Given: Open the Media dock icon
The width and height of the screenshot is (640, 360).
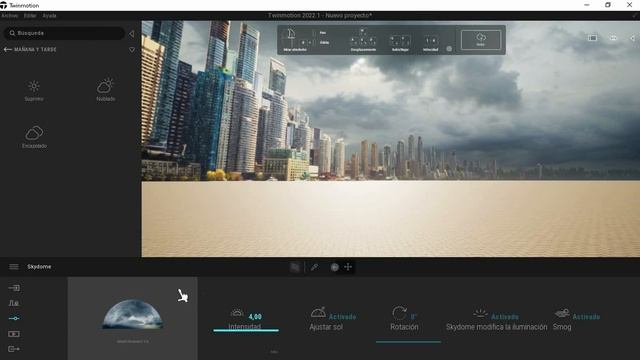Looking at the screenshot, I should 14,334.
